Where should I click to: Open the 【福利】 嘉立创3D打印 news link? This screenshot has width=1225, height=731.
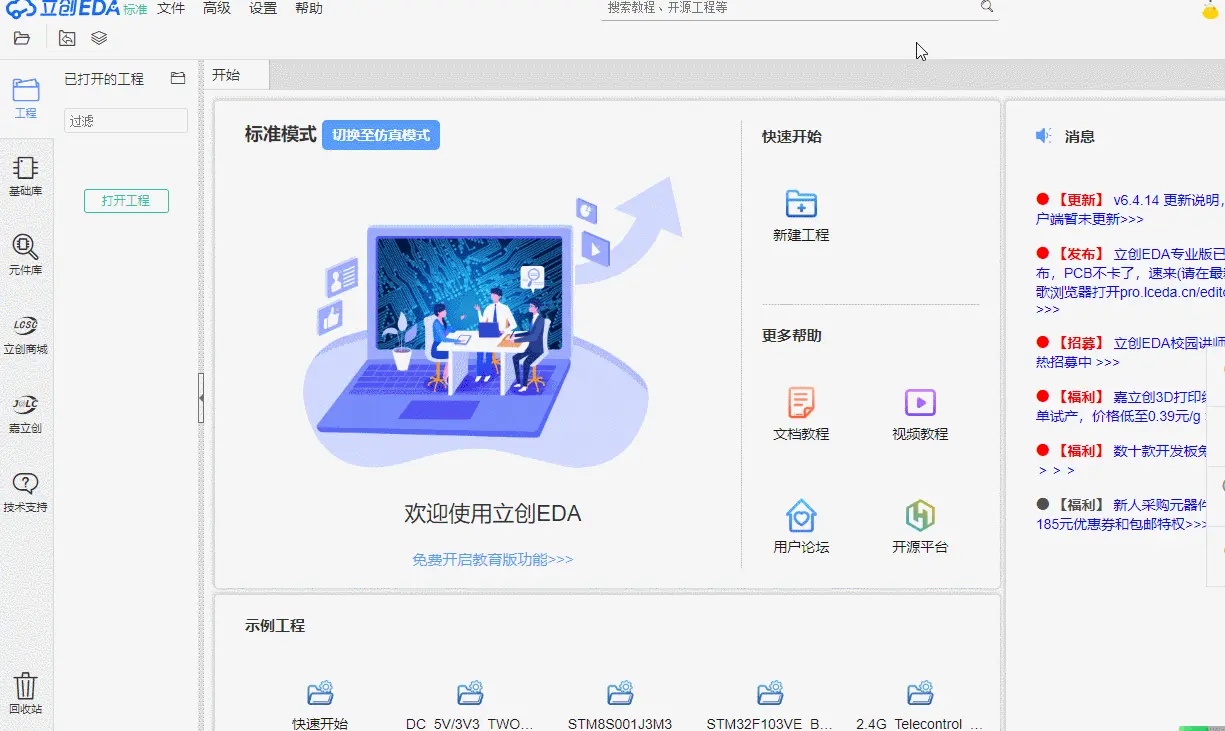point(1130,406)
